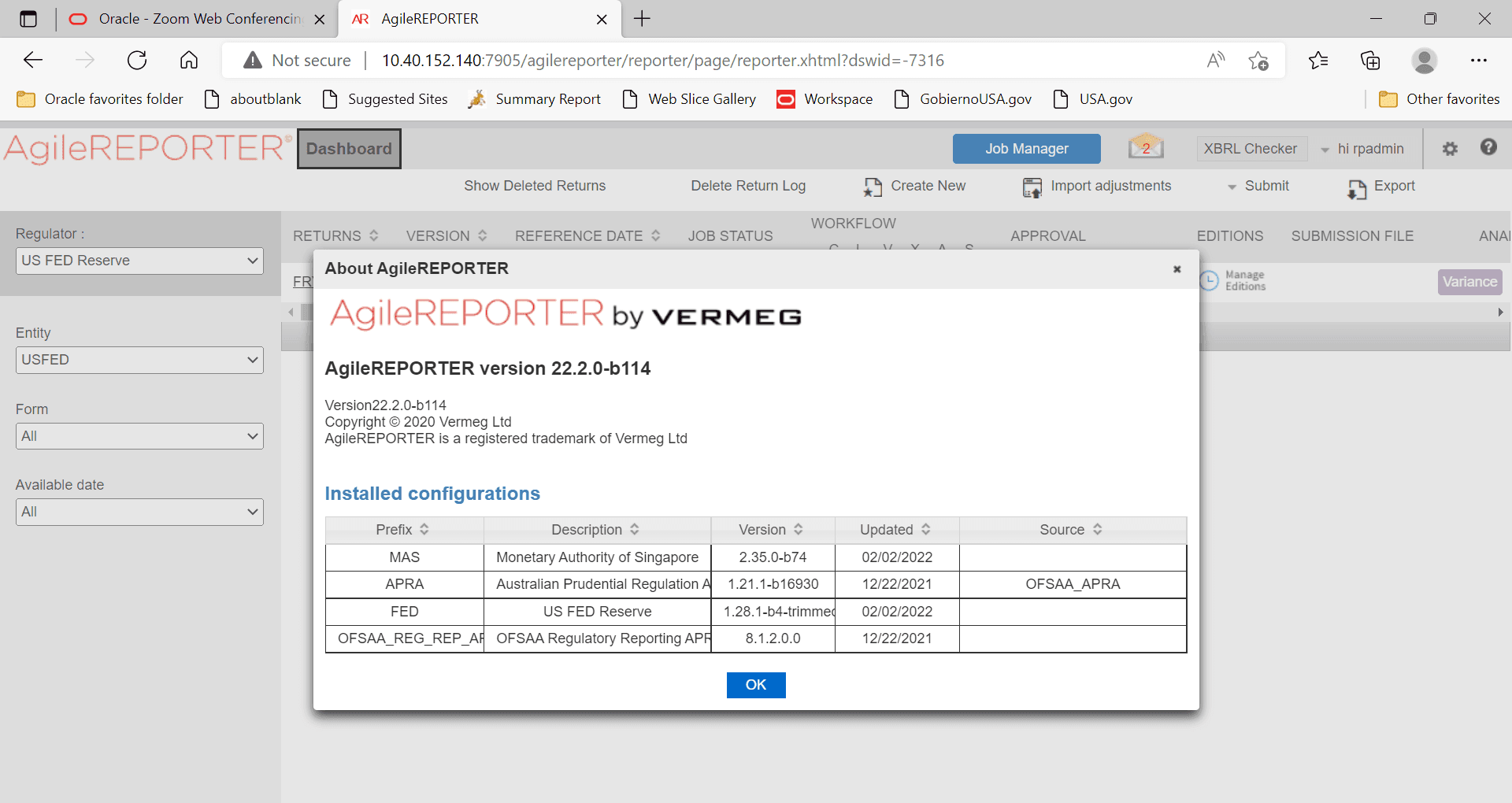Click Delete Return Log

coord(748,186)
